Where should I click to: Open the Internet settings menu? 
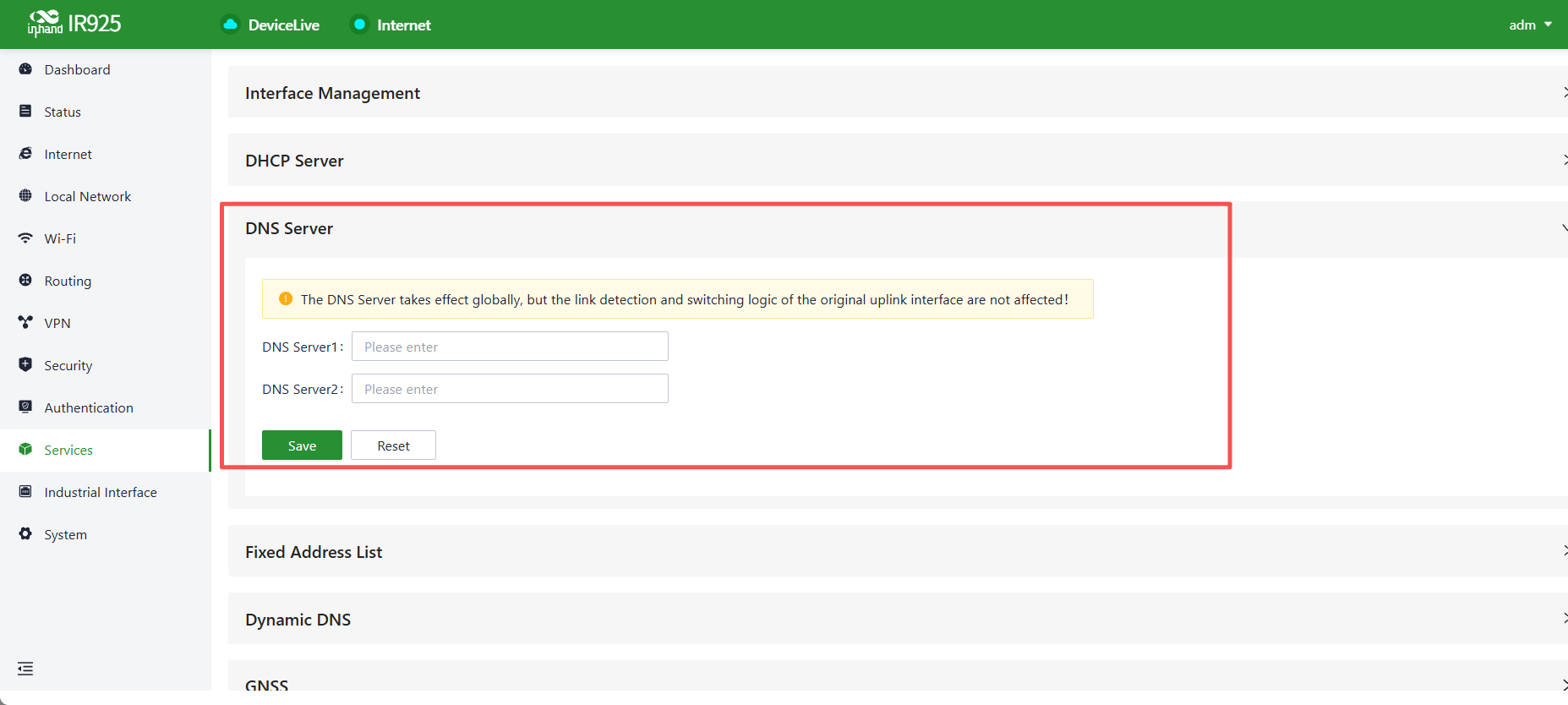(x=105, y=154)
